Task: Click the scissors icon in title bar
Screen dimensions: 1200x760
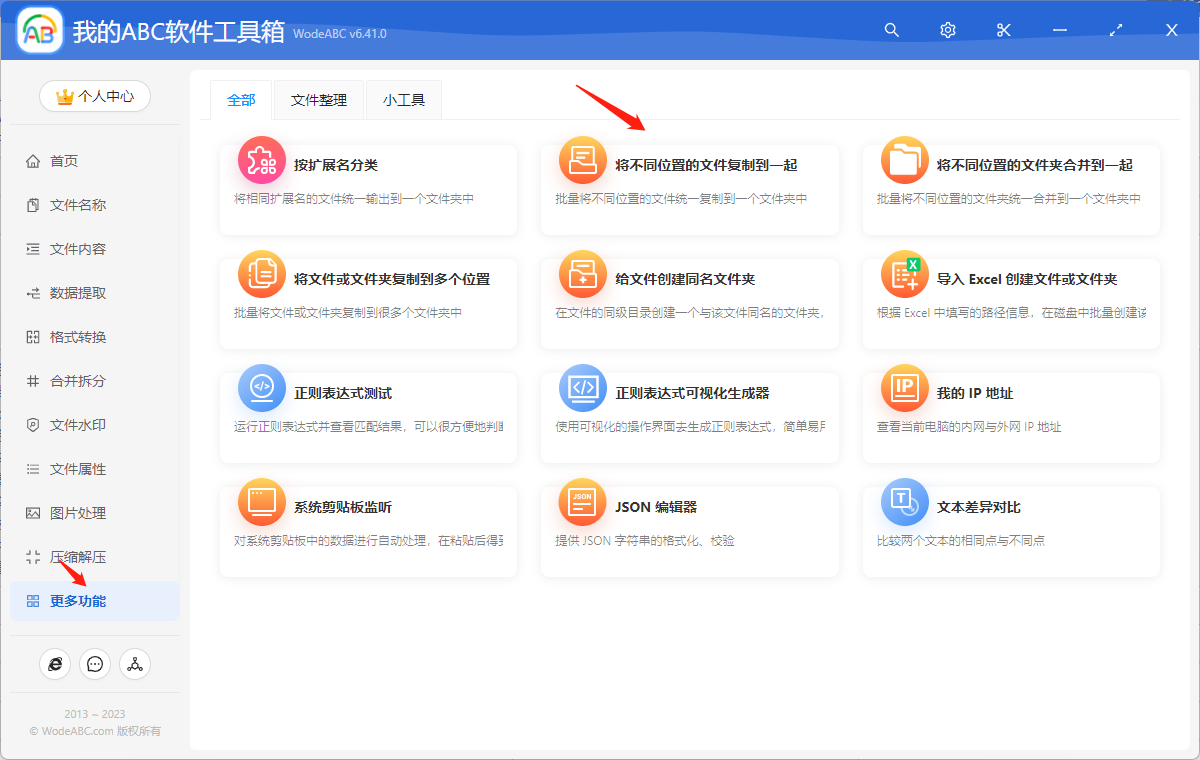Action: 1003,30
